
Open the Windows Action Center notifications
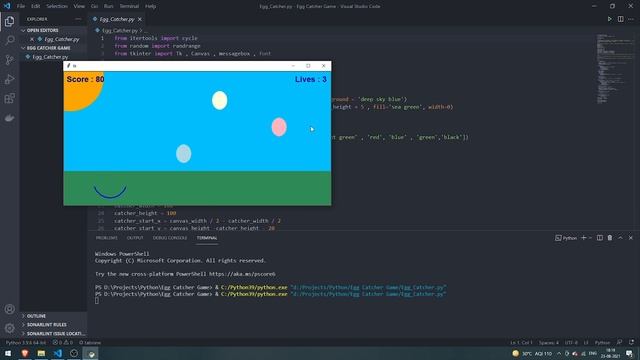coord(629,353)
